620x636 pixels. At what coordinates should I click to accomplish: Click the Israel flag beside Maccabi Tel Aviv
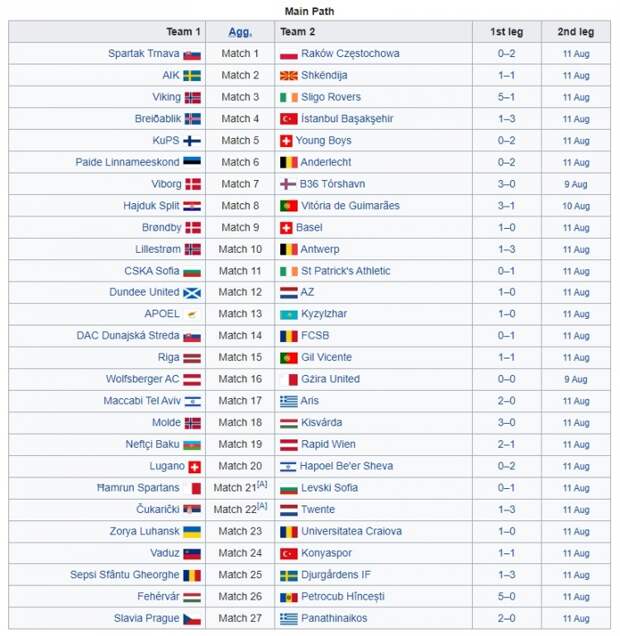pos(193,402)
